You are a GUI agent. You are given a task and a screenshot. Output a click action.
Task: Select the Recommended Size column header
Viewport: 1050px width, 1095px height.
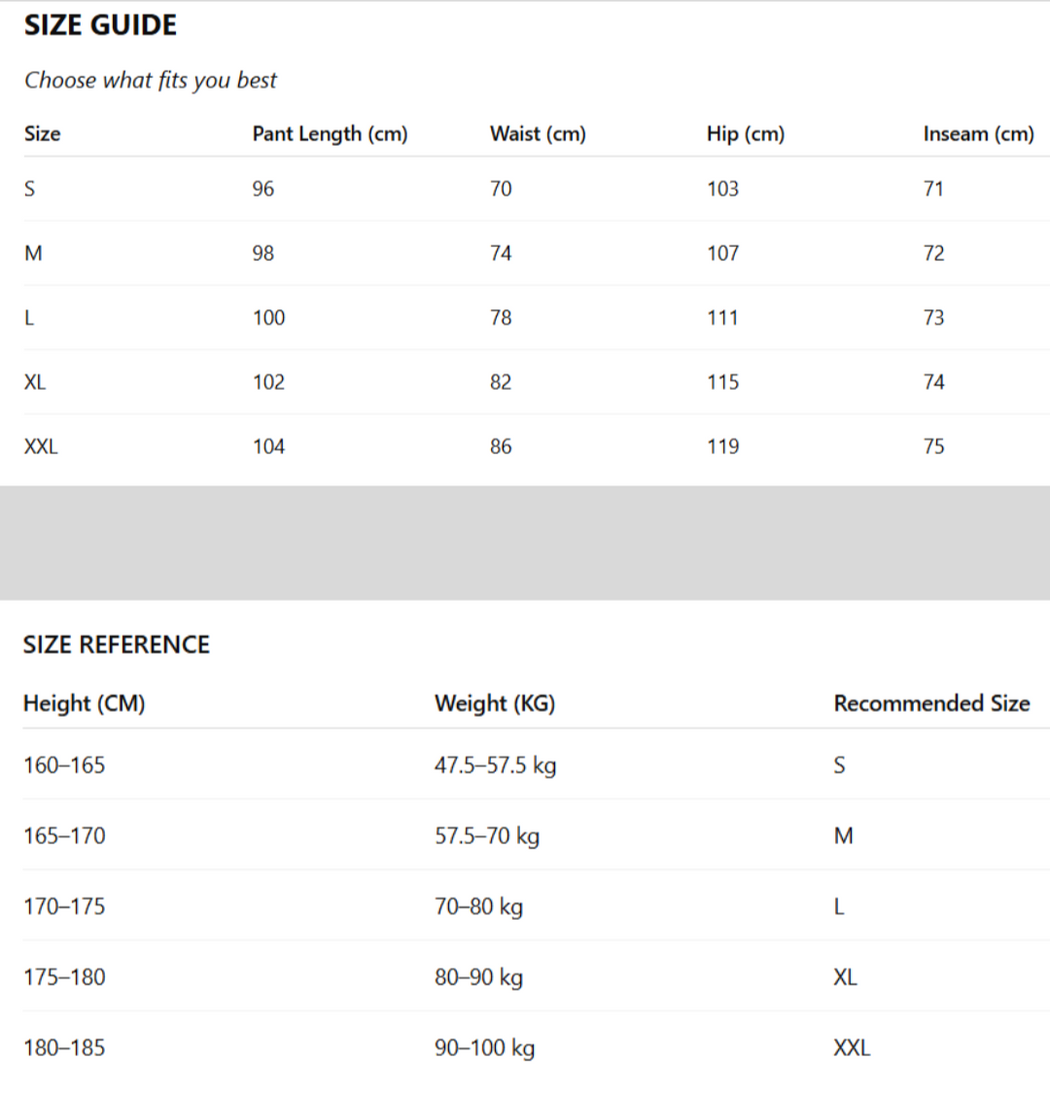931,704
